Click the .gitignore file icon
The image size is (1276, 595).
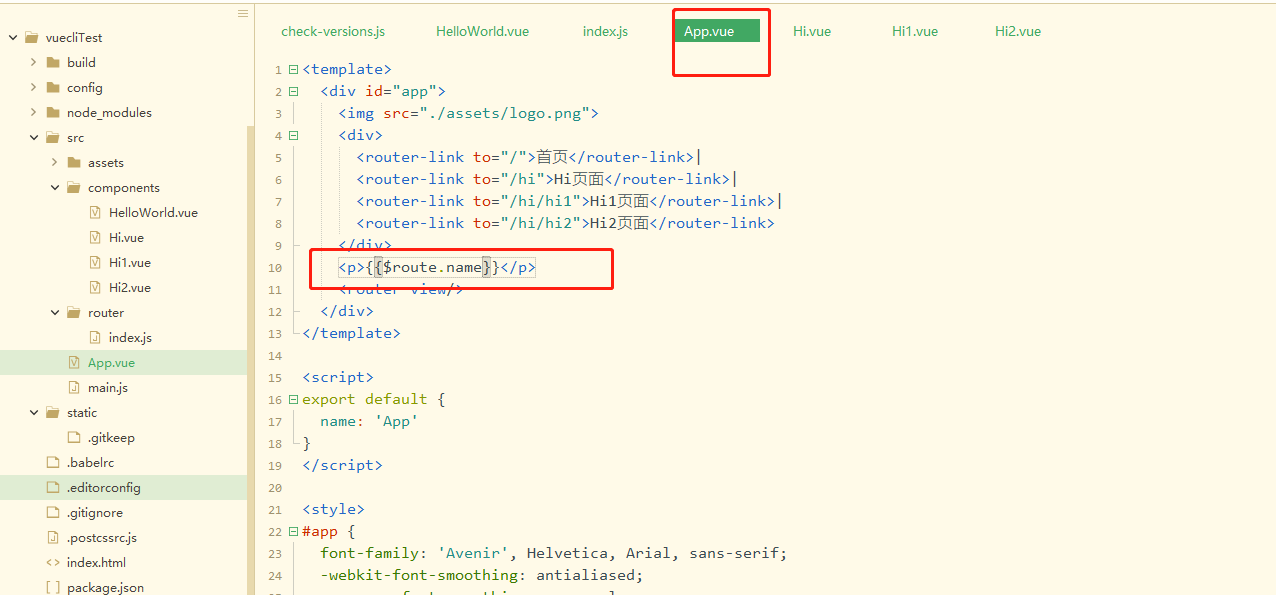coord(53,512)
